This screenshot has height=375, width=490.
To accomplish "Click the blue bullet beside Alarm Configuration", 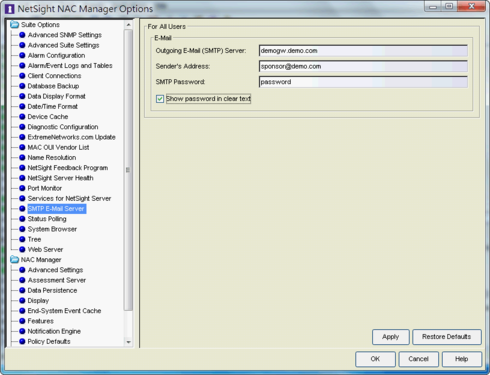I will pos(22,55).
